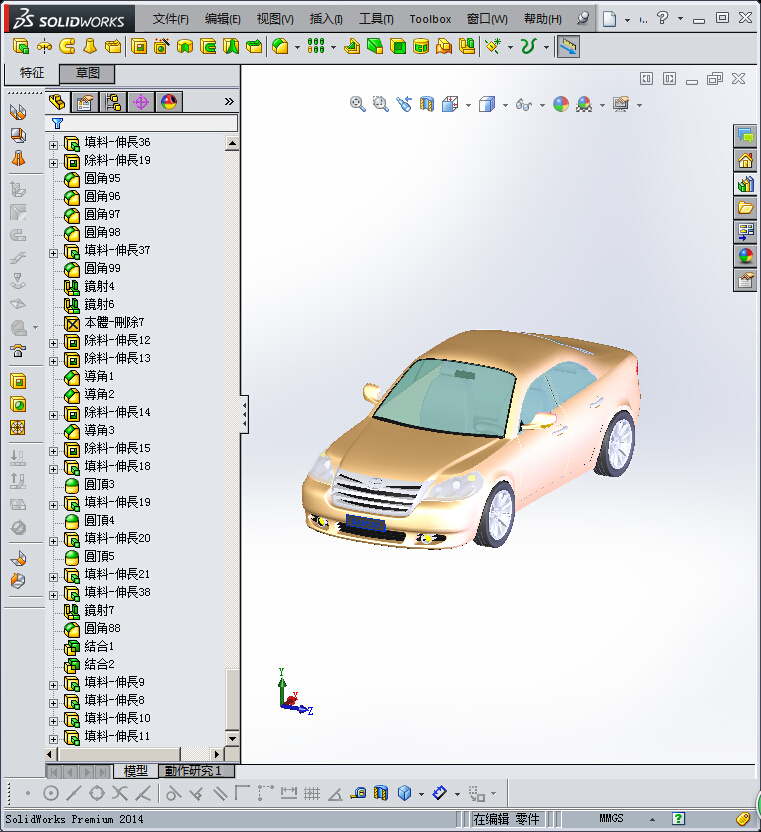Click the Previous View icon

click(404, 104)
